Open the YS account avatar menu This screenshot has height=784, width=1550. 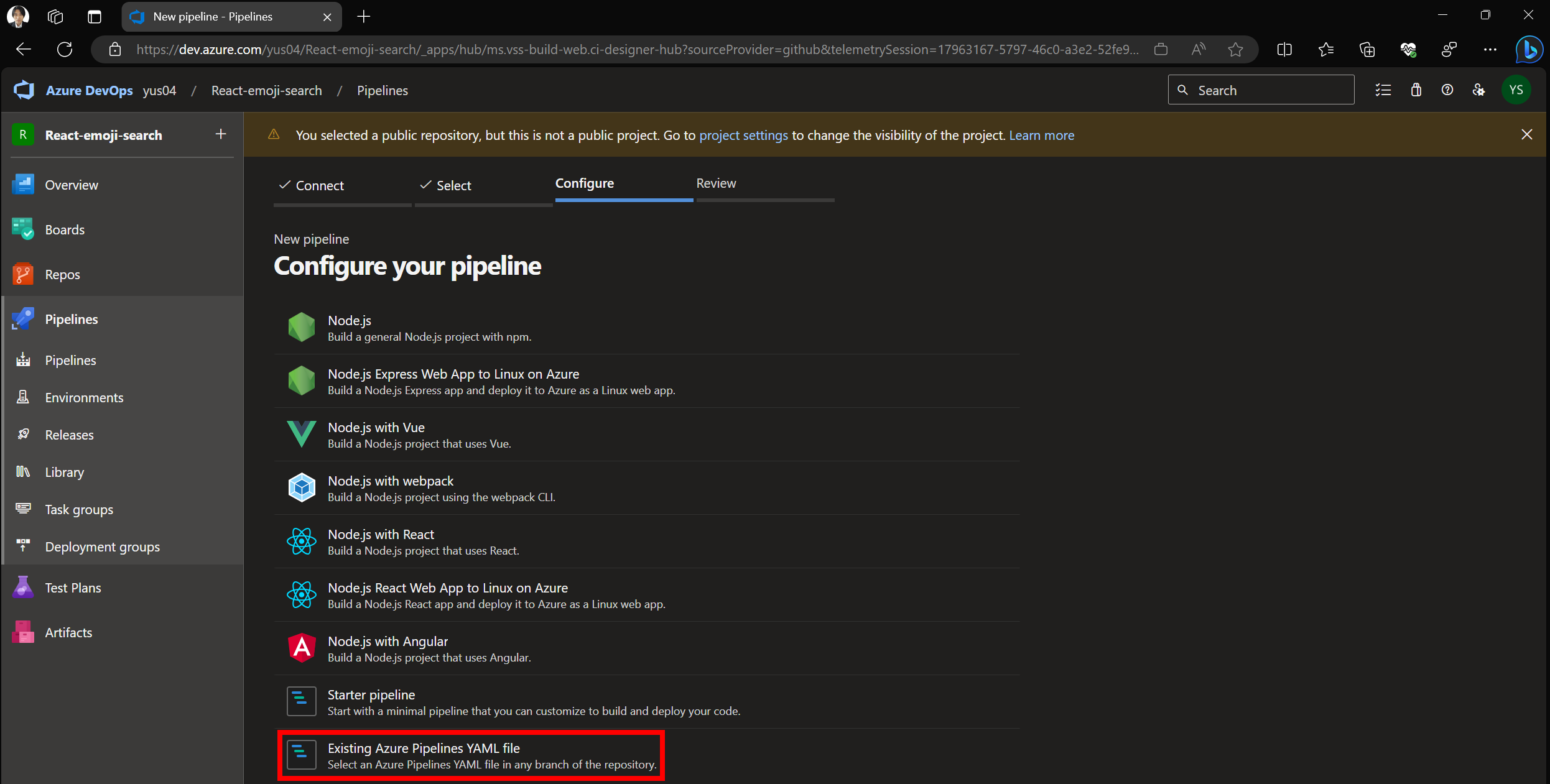click(x=1516, y=90)
